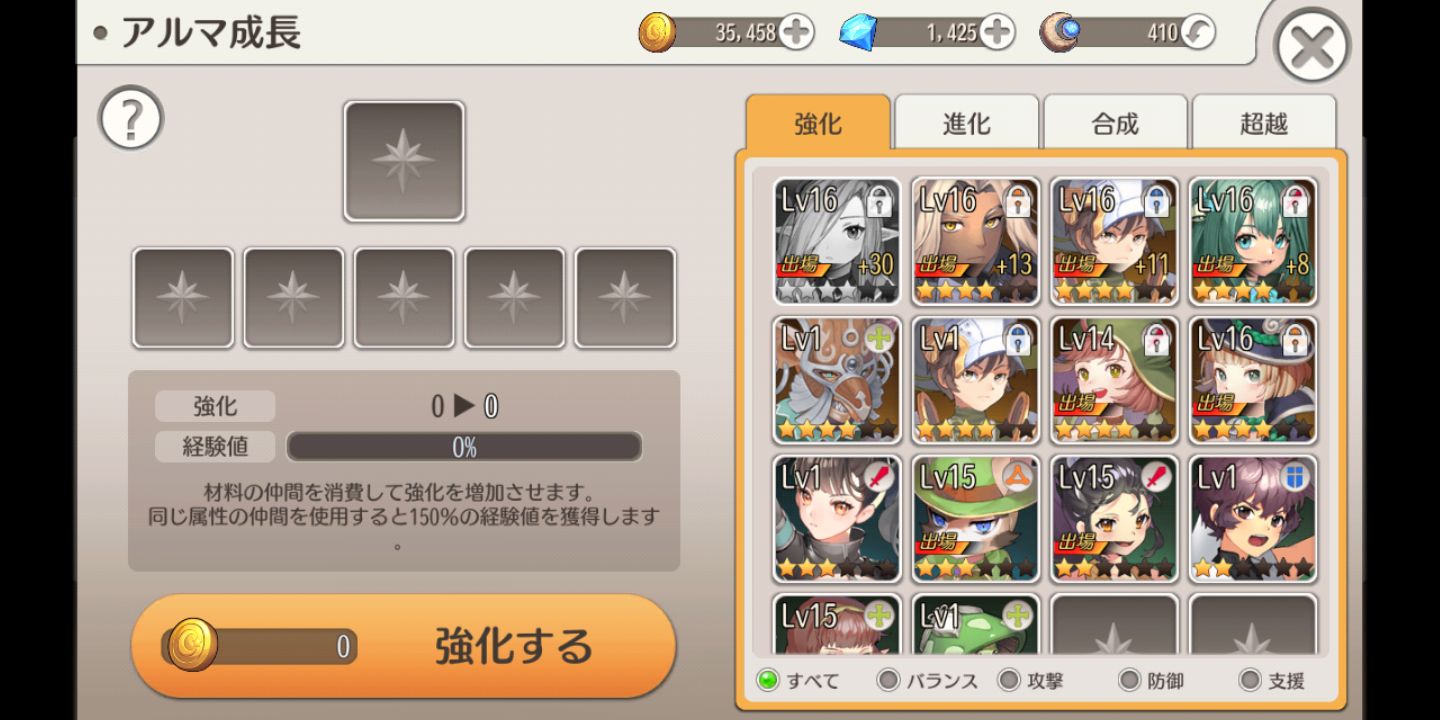Add blue gems with the plus icon
Image resolution: width=1440 pixels, height=720 pixels.
pyautogui.click(x=996, y=32)
